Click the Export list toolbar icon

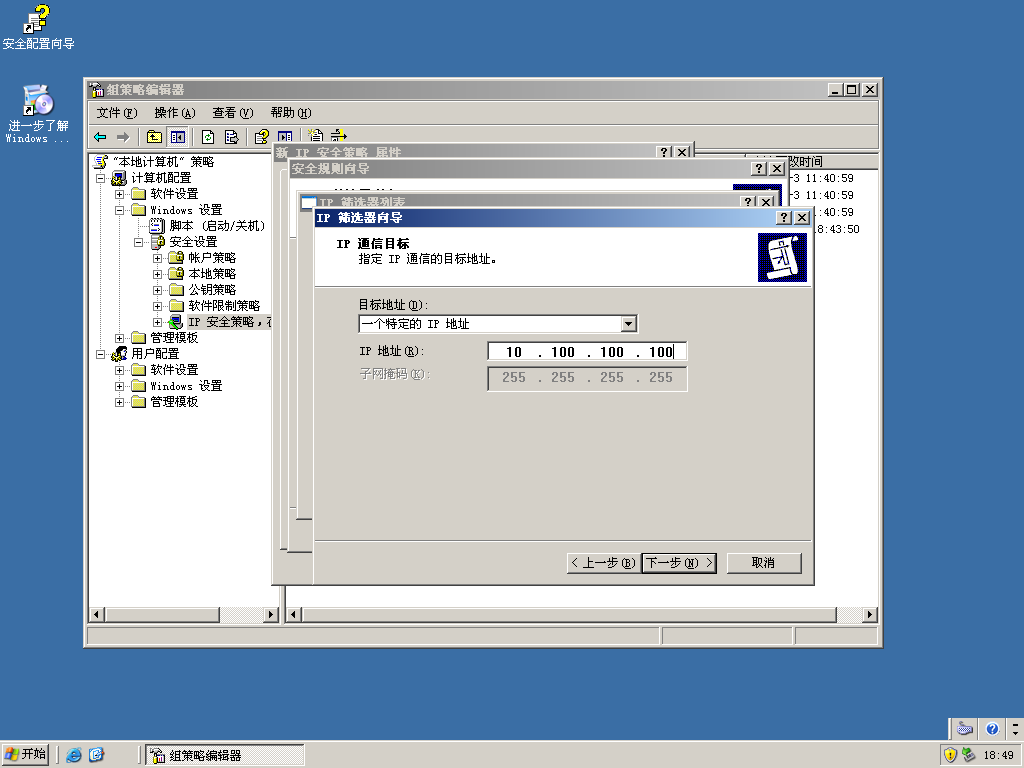[x=231, y=136]
